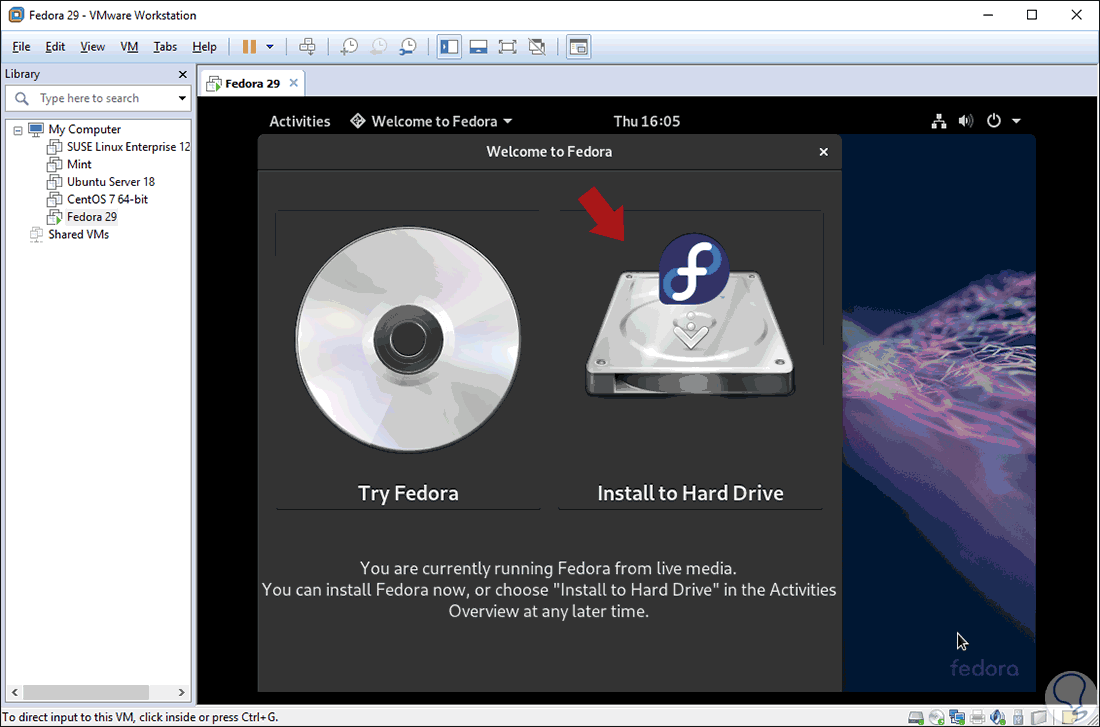
Task: Open the Snapshot Manager
Action: pos(408,46)
